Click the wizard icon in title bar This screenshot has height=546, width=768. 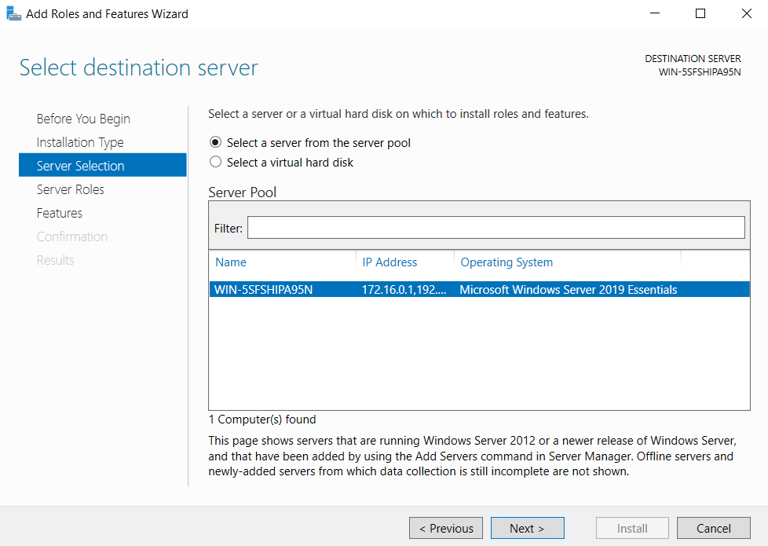[x=12, y=14]
